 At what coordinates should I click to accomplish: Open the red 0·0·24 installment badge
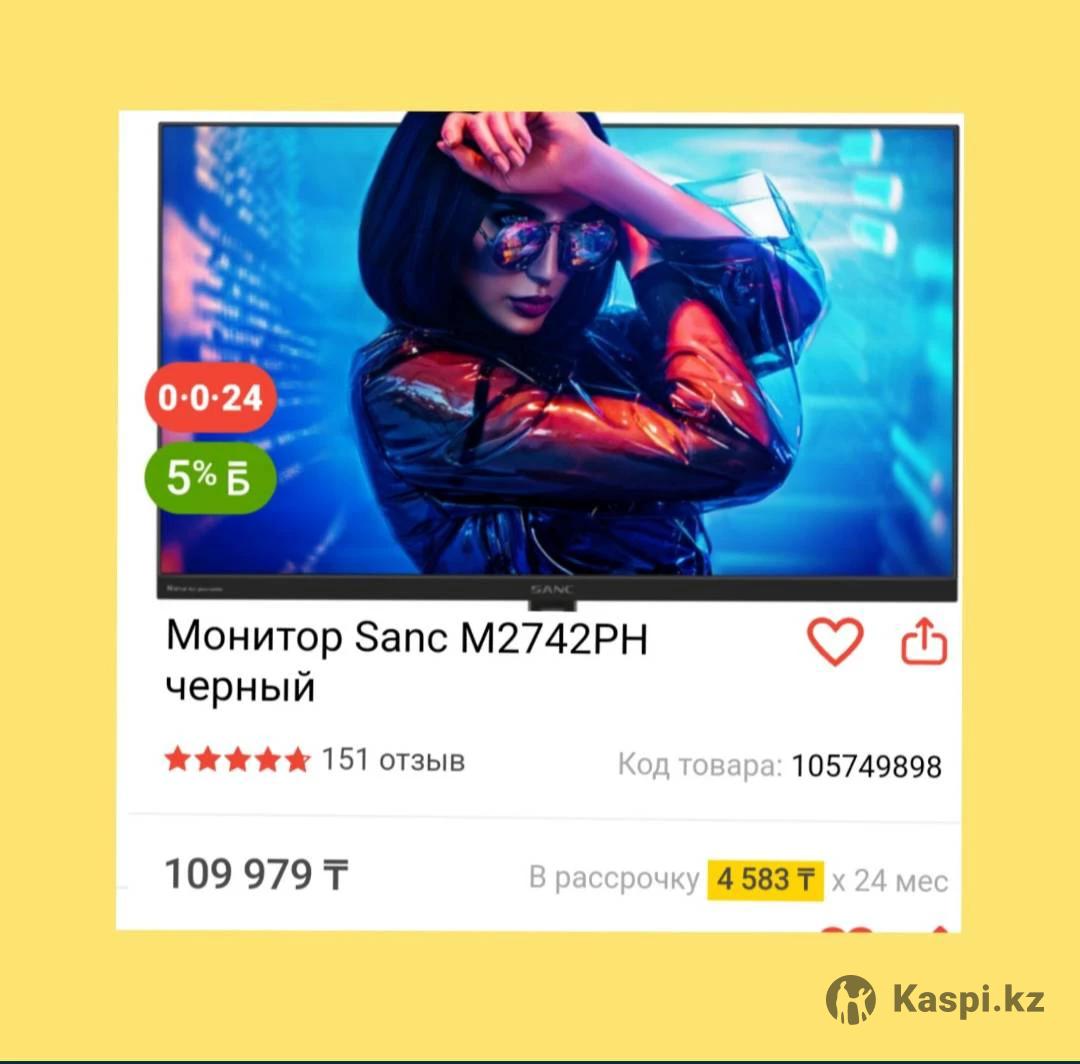click(x=211, y=397)
